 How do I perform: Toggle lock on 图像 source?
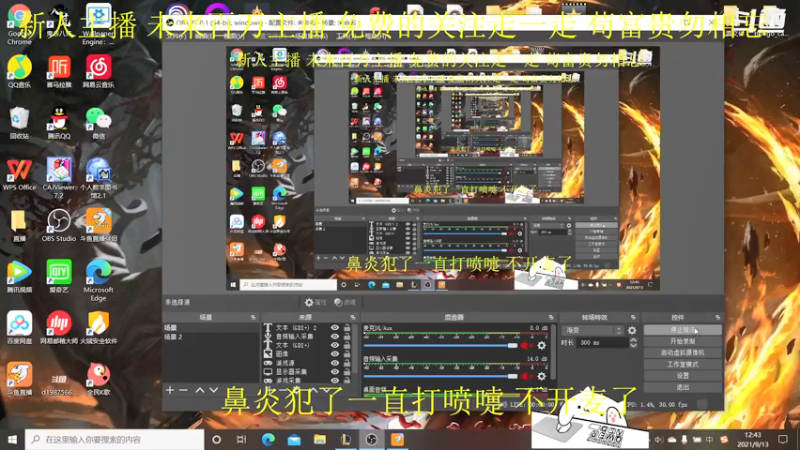point(347,354)
